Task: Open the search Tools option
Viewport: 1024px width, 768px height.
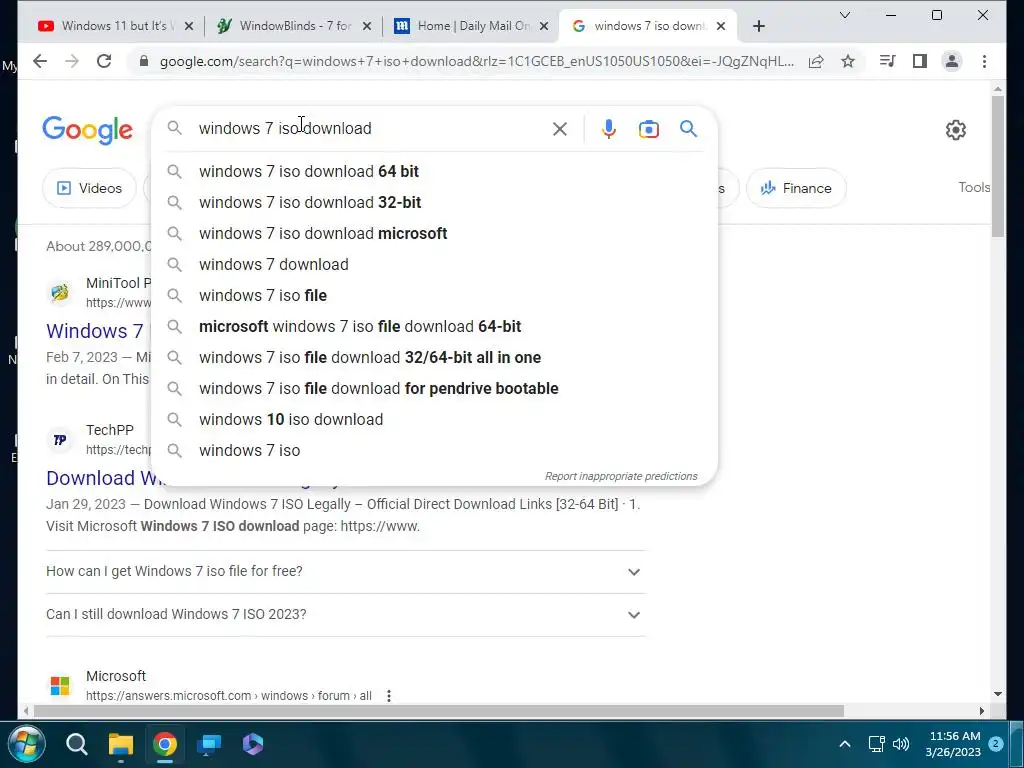Action: pos(974,187)
